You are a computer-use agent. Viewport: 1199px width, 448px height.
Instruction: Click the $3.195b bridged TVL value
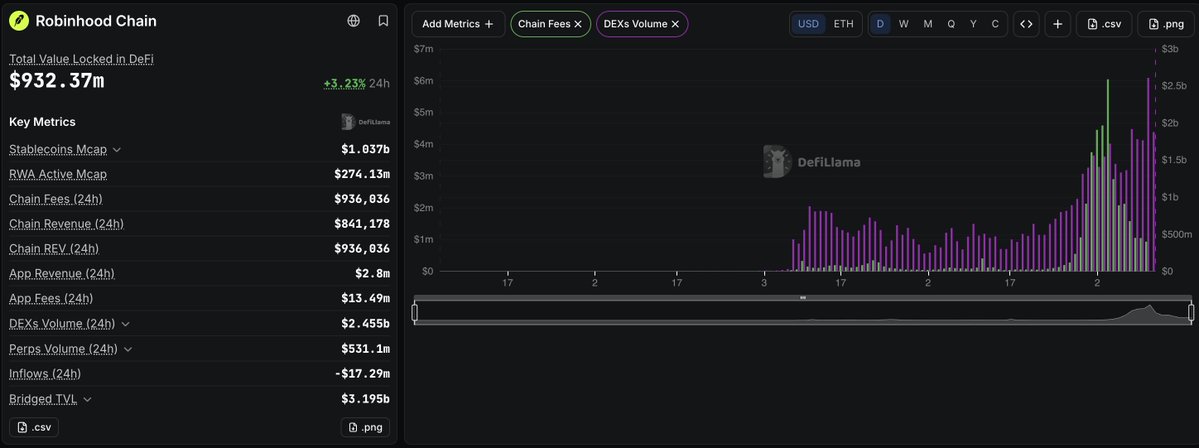(x=366, y=399)
